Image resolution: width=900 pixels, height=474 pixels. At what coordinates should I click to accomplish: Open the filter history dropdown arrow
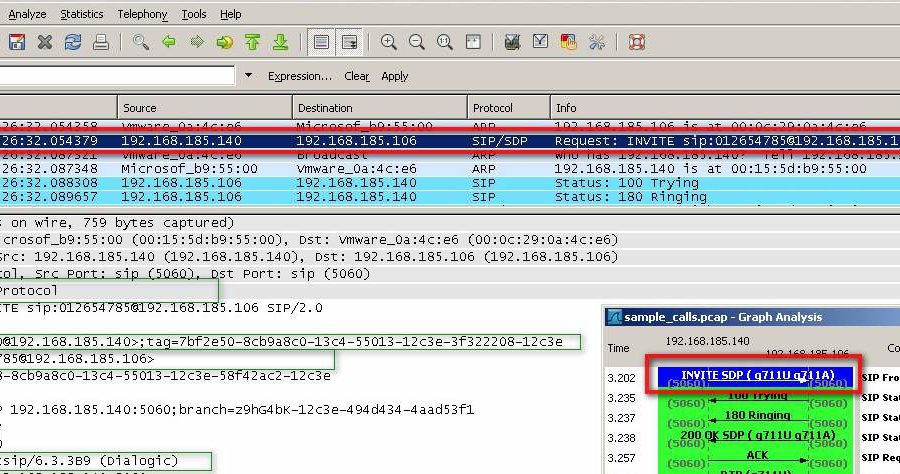point(248,76)
